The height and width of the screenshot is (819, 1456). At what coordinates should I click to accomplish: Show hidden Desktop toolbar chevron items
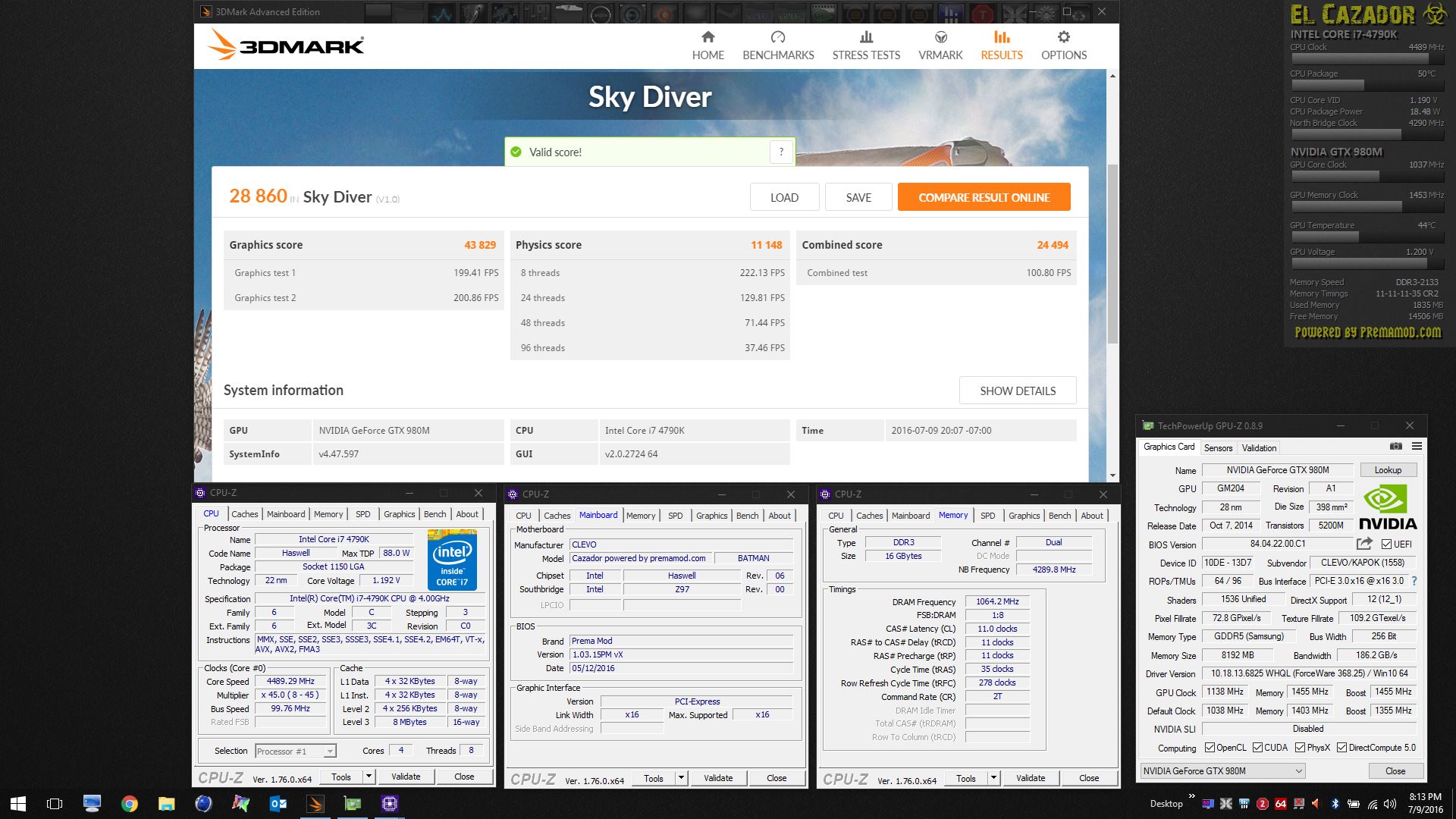click(x=1191, y=796)
